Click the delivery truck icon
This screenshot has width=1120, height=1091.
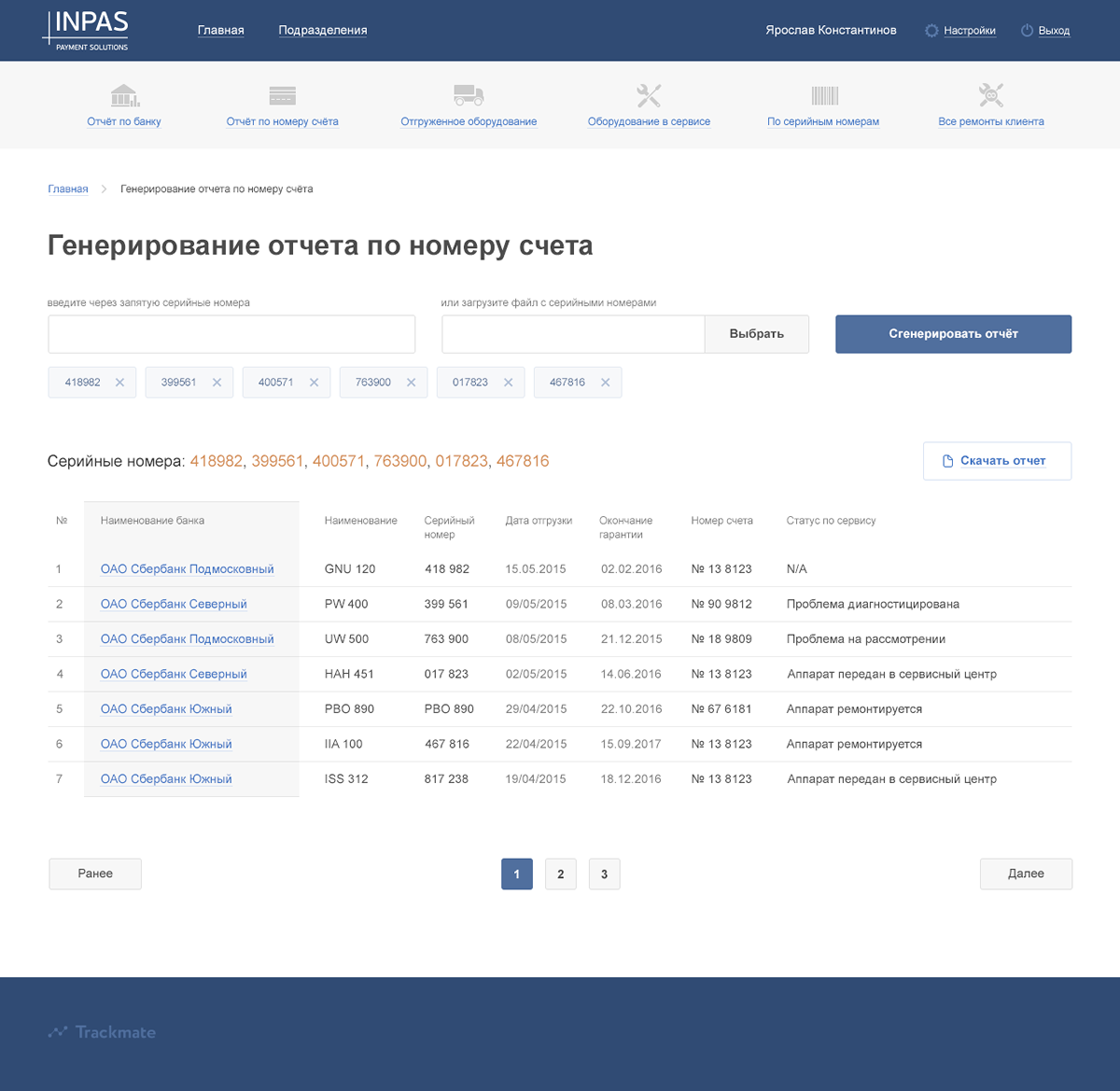pos(469,95)
